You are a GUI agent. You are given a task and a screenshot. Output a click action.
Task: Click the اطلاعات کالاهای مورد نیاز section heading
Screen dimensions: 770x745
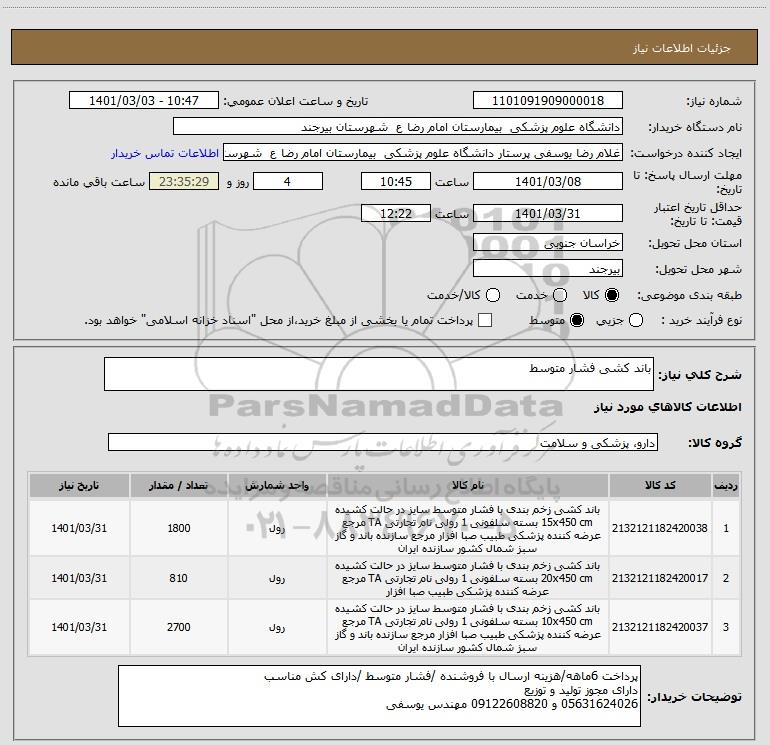[668, 407]
